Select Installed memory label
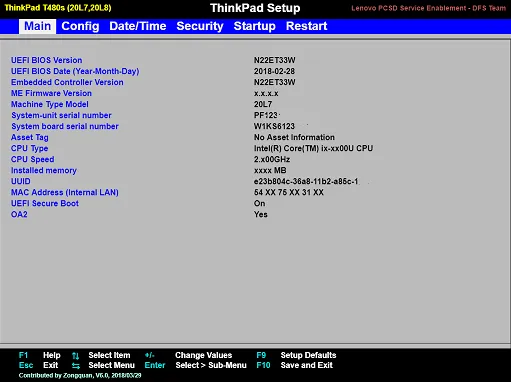Screen dimensions: 511x382 [44, 170]
